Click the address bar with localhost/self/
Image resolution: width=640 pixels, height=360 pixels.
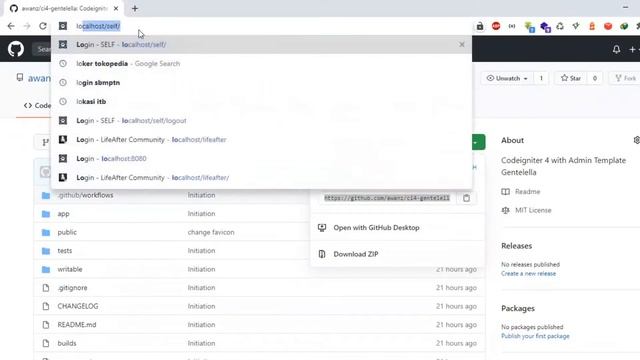click(x=261, y=26)
